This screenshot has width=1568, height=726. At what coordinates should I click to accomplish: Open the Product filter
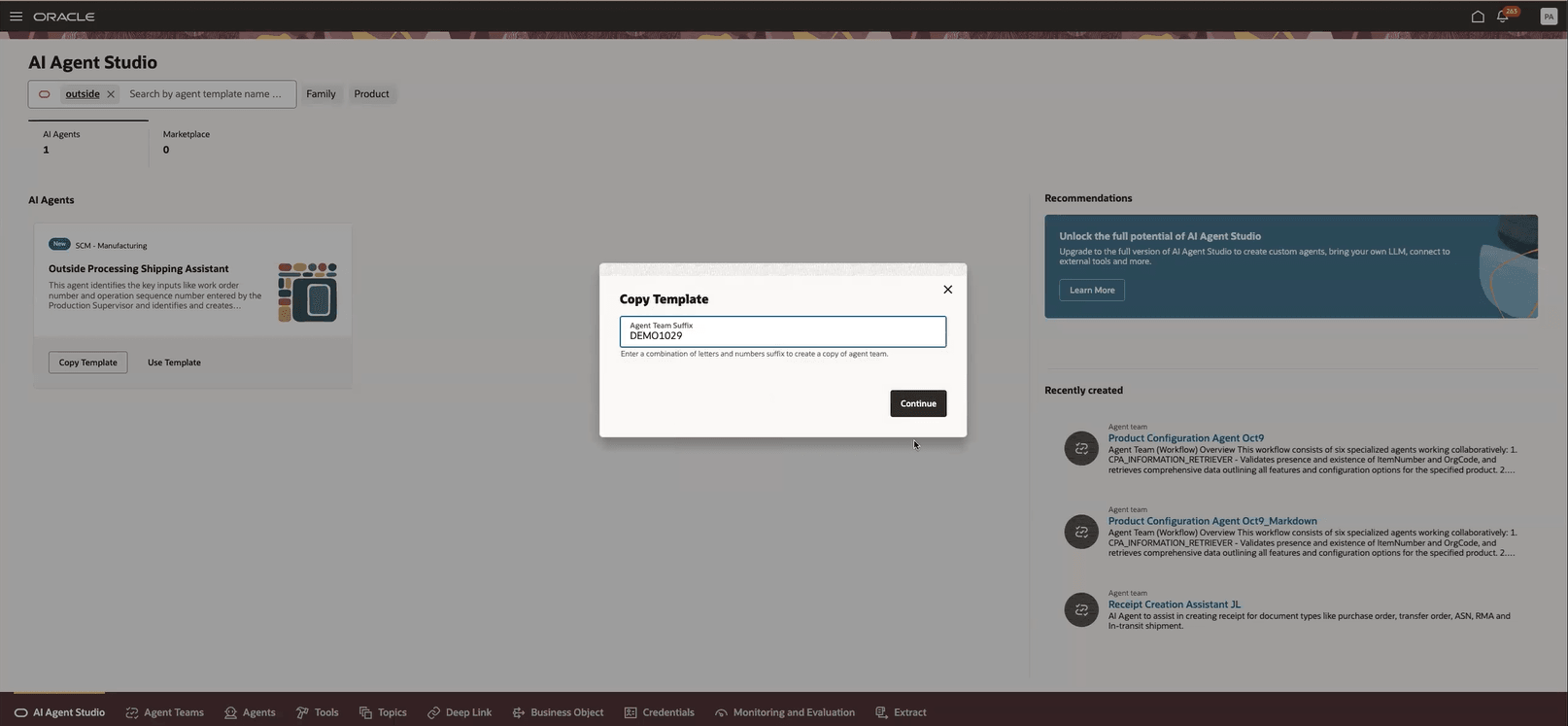[371, 94]
